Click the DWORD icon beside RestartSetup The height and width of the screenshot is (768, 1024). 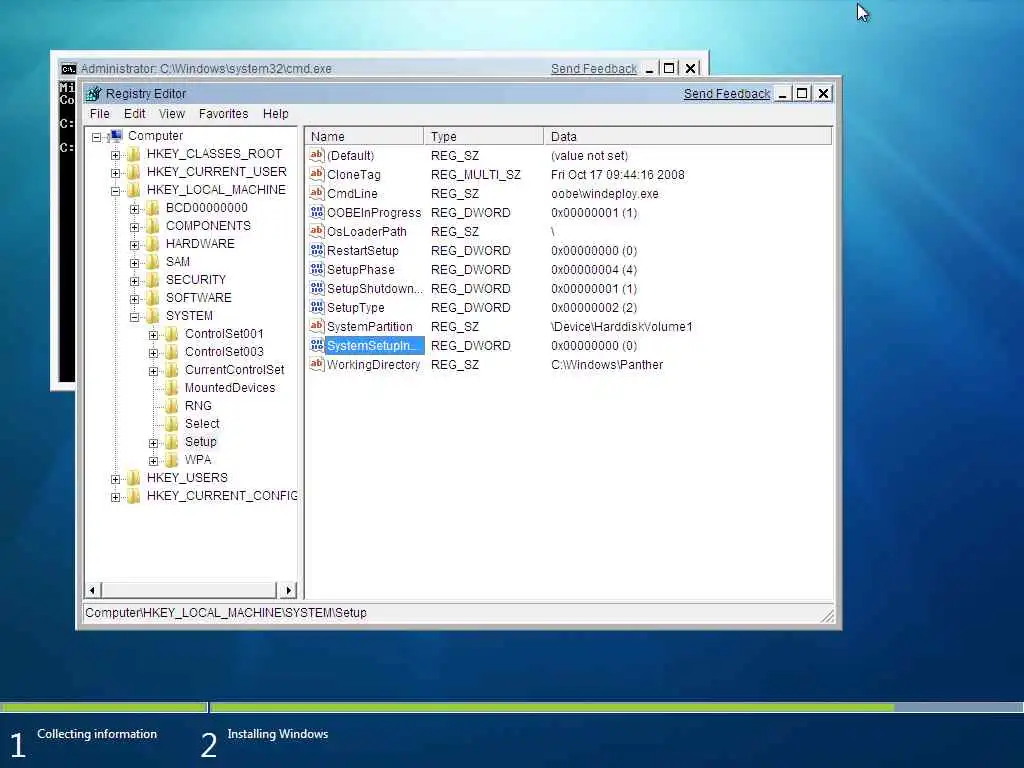(317, 250)
